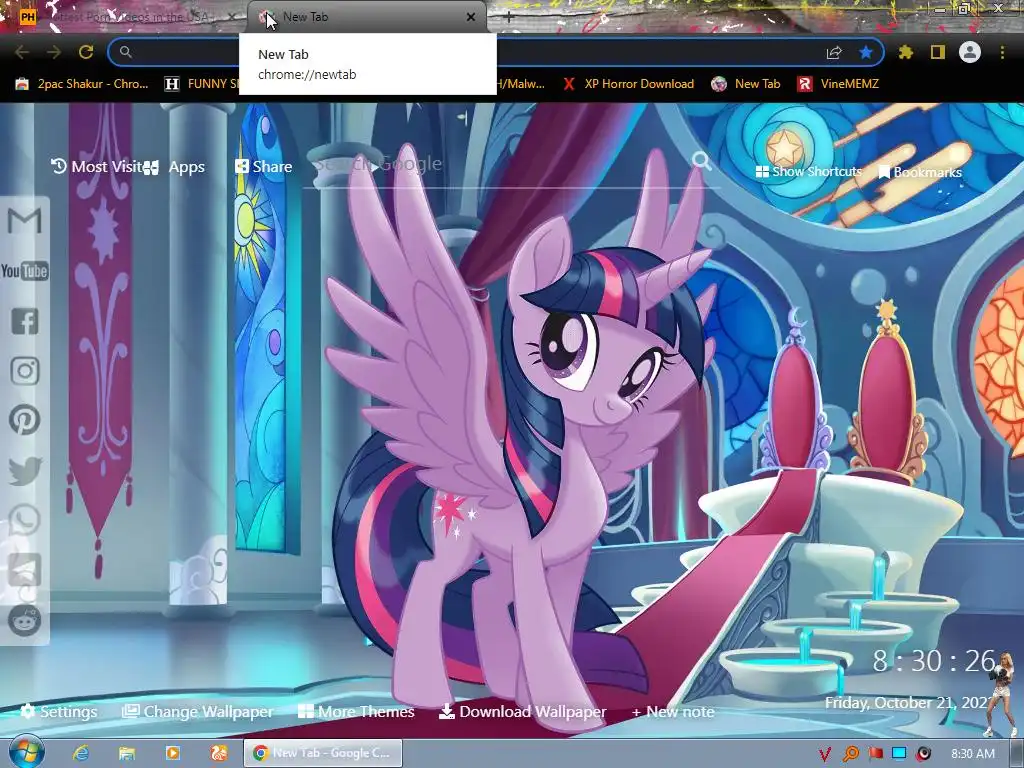Open the speaker volume tray icon
Screen dimensions: 1024x768
[923, 754]
